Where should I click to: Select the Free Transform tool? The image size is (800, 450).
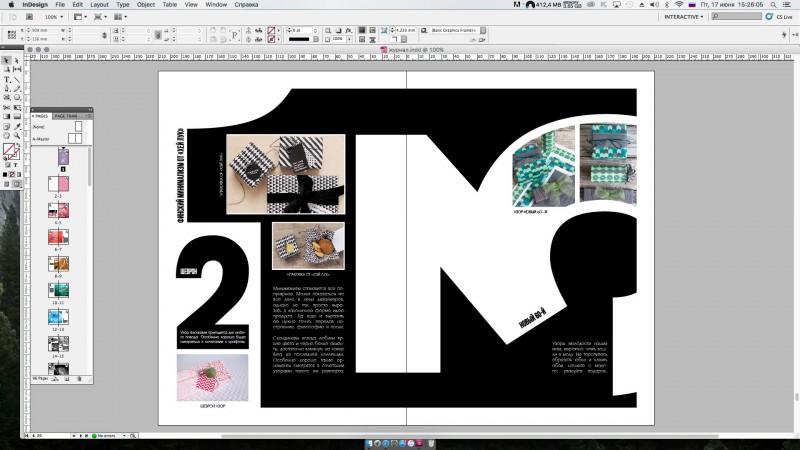16,107
